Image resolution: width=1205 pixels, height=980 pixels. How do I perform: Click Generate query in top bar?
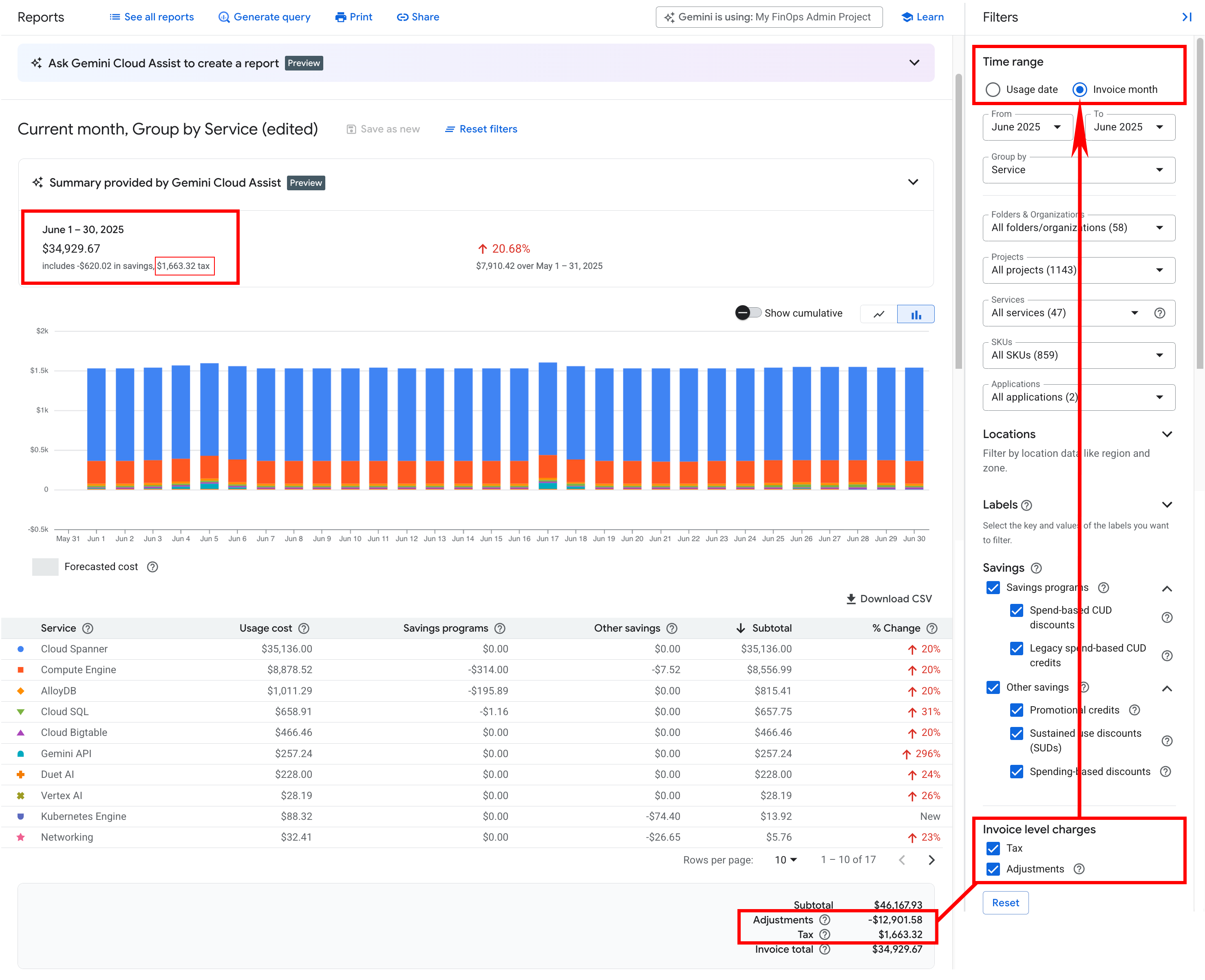tap(264, 17)
